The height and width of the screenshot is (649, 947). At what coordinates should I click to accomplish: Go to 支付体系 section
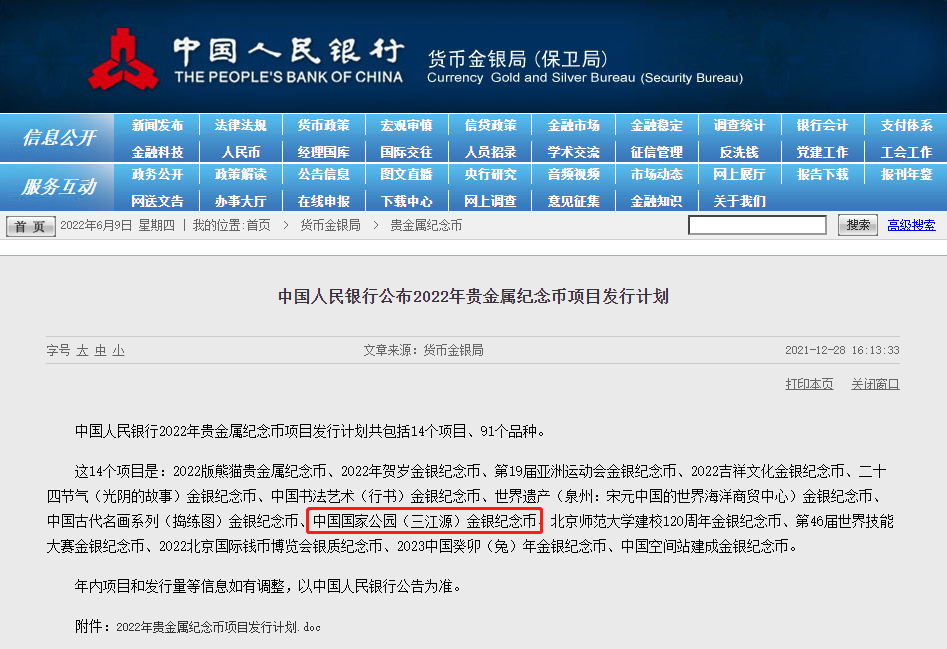pyautogui.click(x=907, y=126)
